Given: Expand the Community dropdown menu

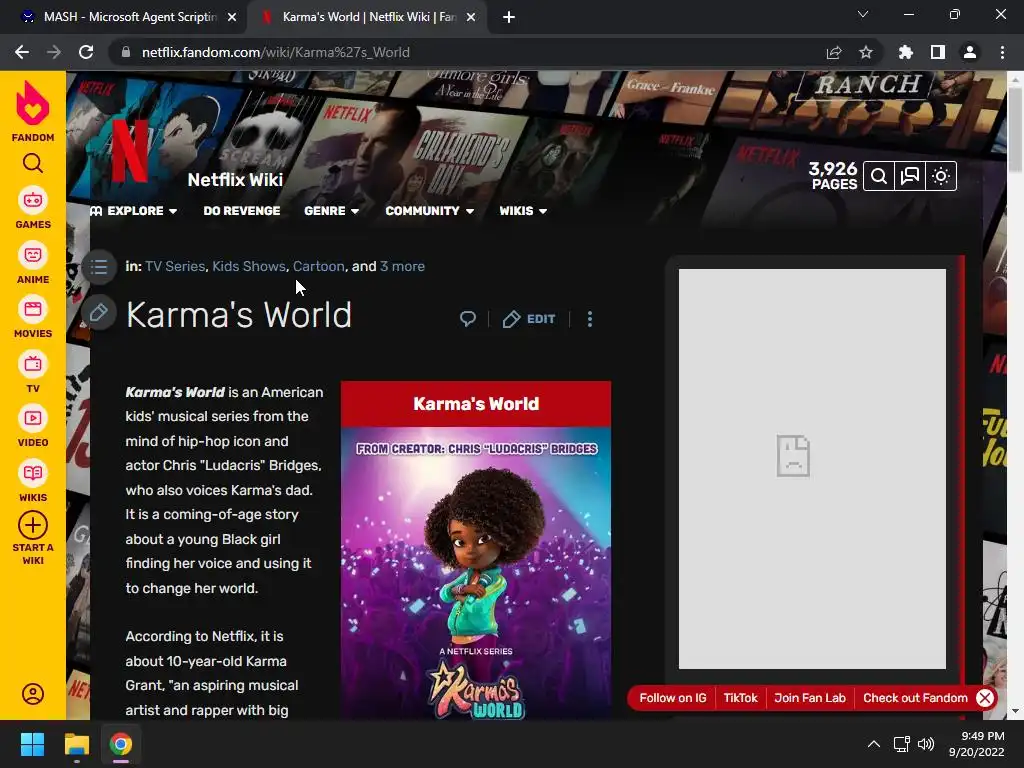Looking at the screenshot, I should tap(429, 211).
